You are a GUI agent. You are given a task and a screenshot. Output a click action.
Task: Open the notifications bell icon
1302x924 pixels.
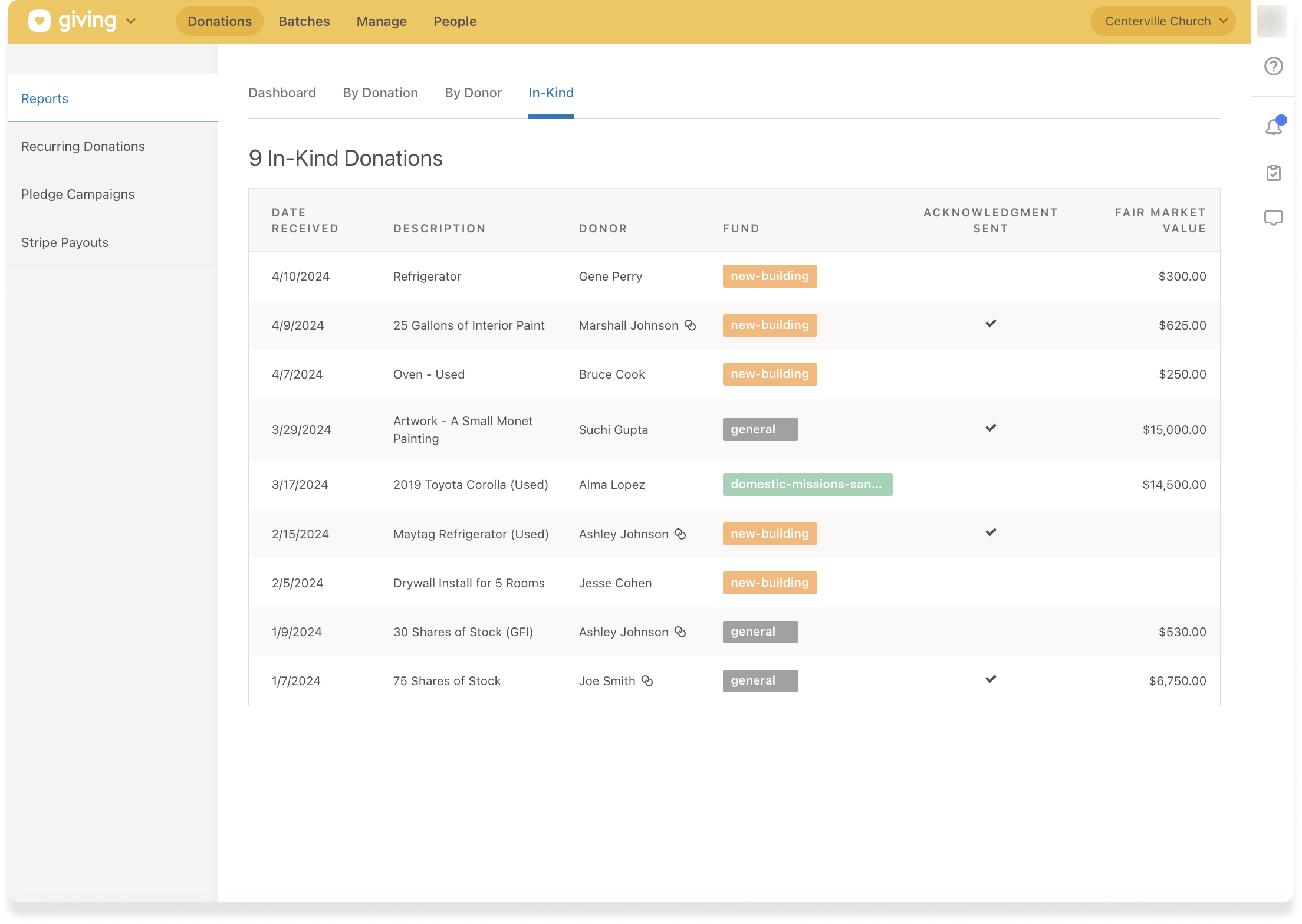pyautogui.click(x=1273, y=127)
